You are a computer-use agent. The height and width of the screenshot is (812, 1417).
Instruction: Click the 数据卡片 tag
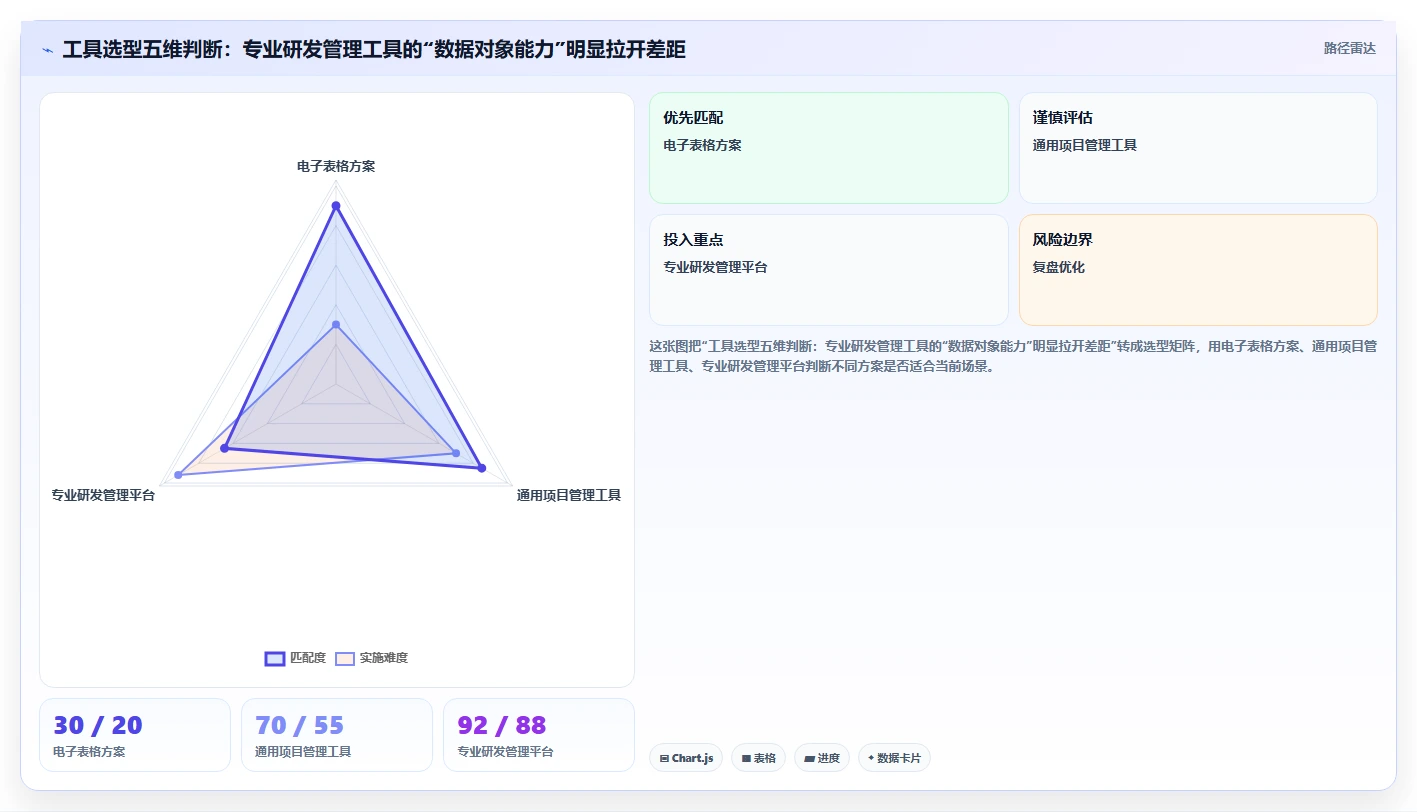coord(894,758)
